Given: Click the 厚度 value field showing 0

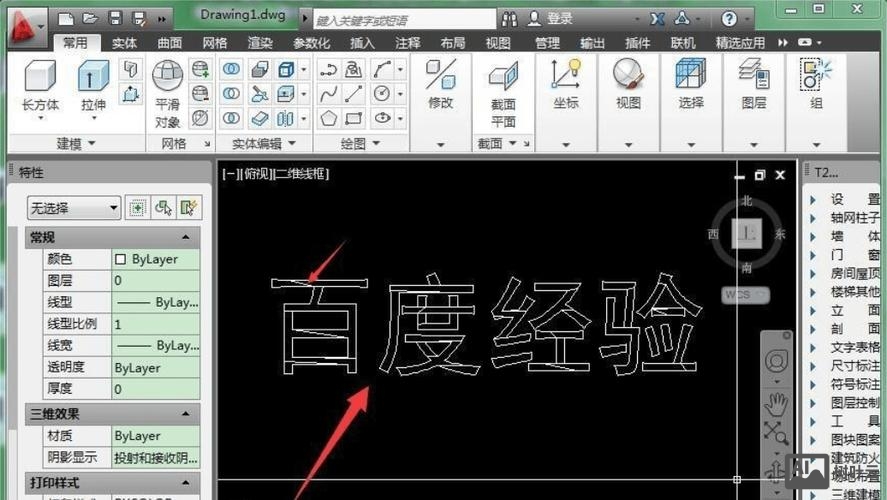Looking at the screenshot, I should tap(156, 389).
